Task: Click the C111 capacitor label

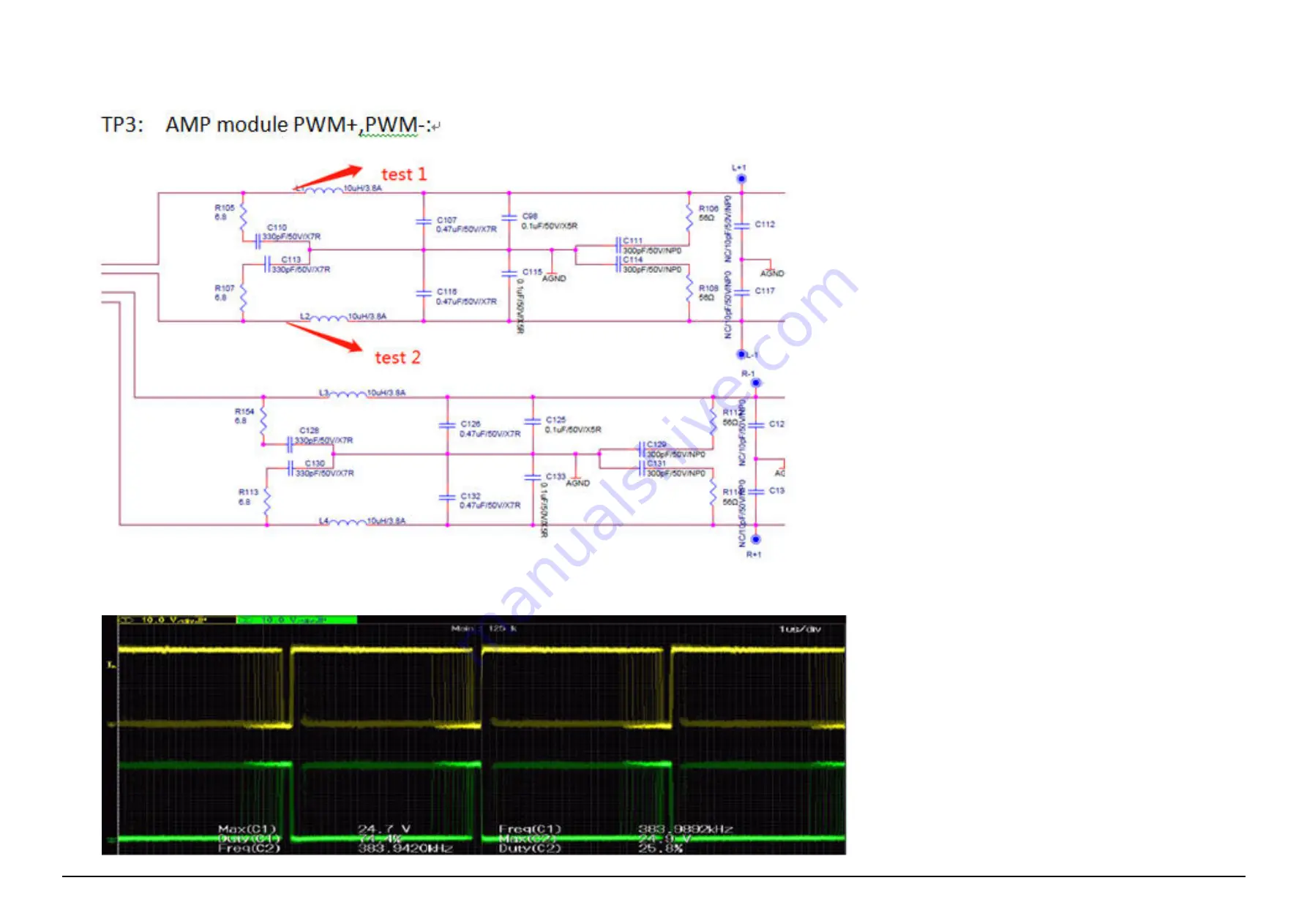Action: pyautogui.click(x=632, y=241)
